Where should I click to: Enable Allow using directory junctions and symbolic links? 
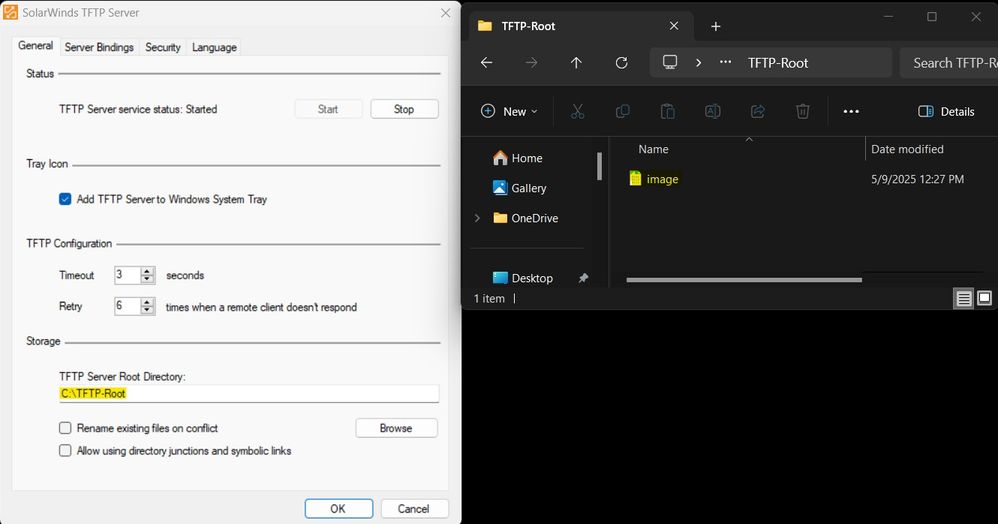[65, 451]
